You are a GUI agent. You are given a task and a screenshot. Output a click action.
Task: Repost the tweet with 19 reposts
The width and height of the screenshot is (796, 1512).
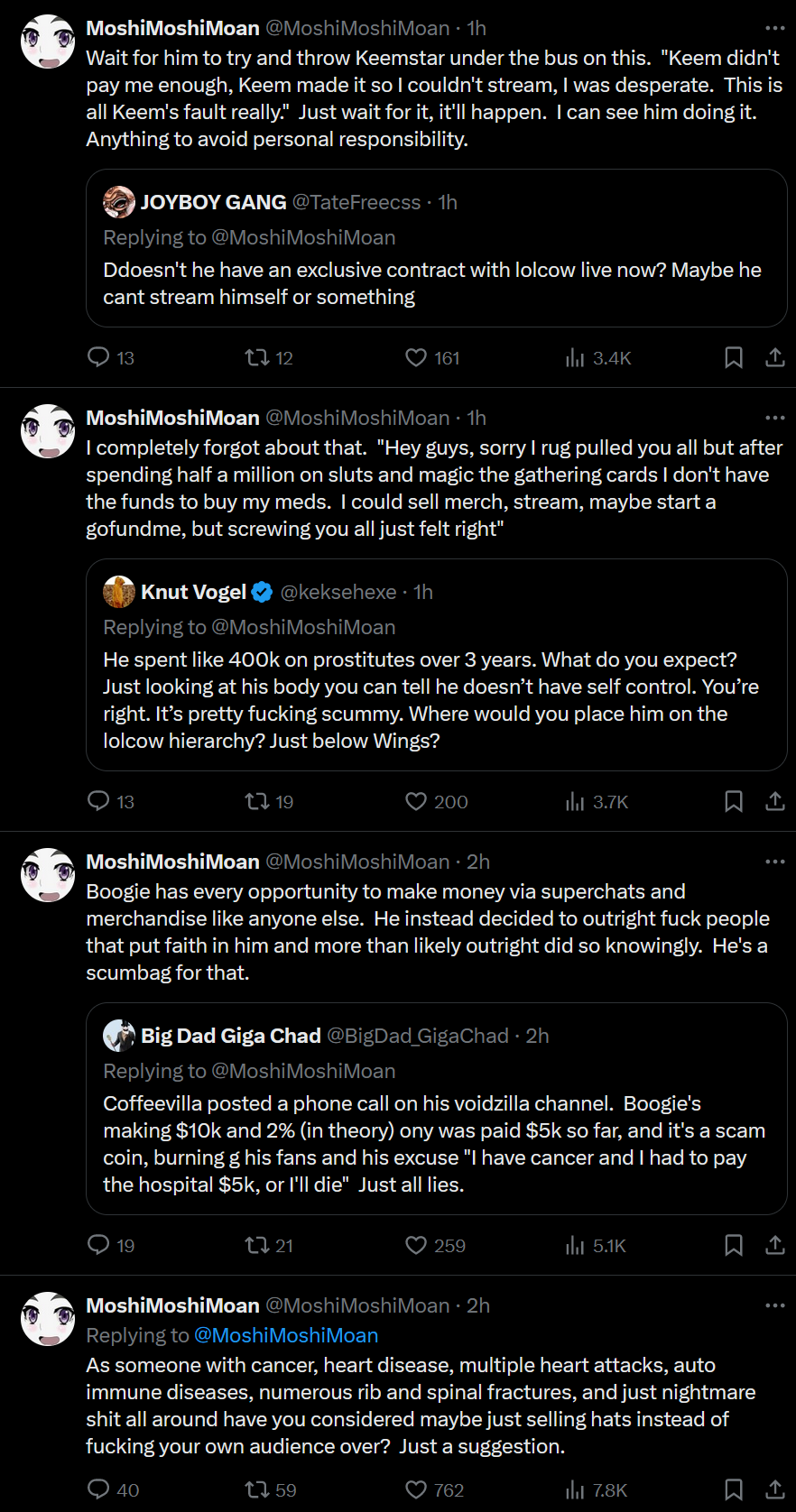pos(257,801)
